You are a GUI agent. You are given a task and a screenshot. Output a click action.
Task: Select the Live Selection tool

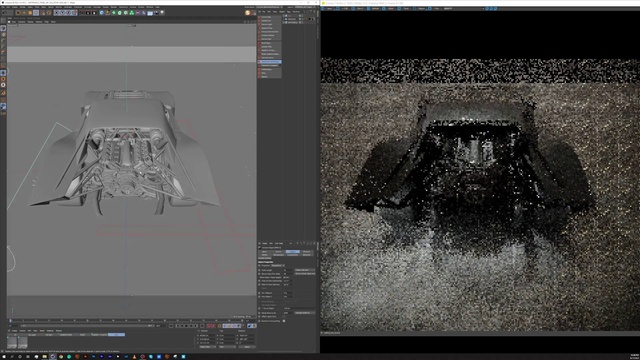tap(18, 13)
